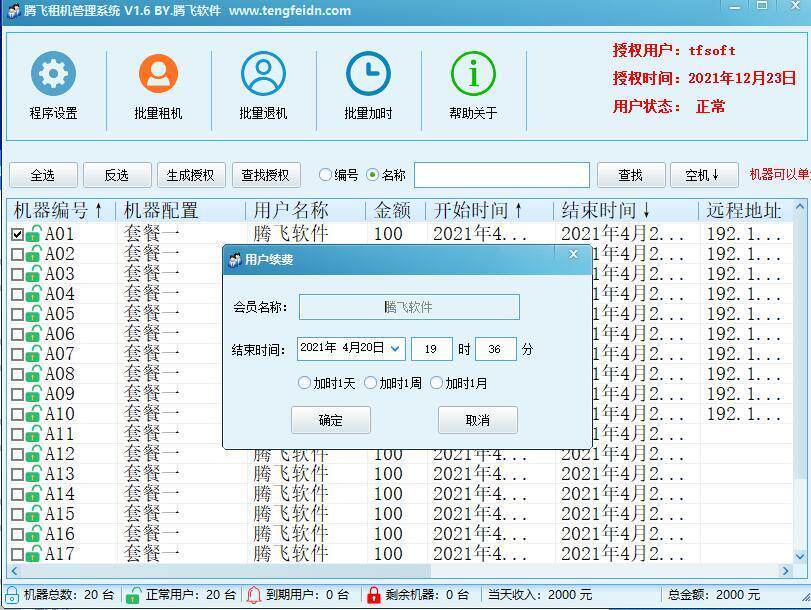Click green lock icon of A05

click(33, 314)
